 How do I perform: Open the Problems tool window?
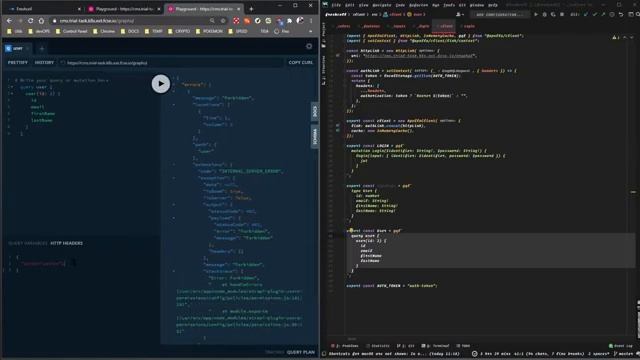point(345,346)
